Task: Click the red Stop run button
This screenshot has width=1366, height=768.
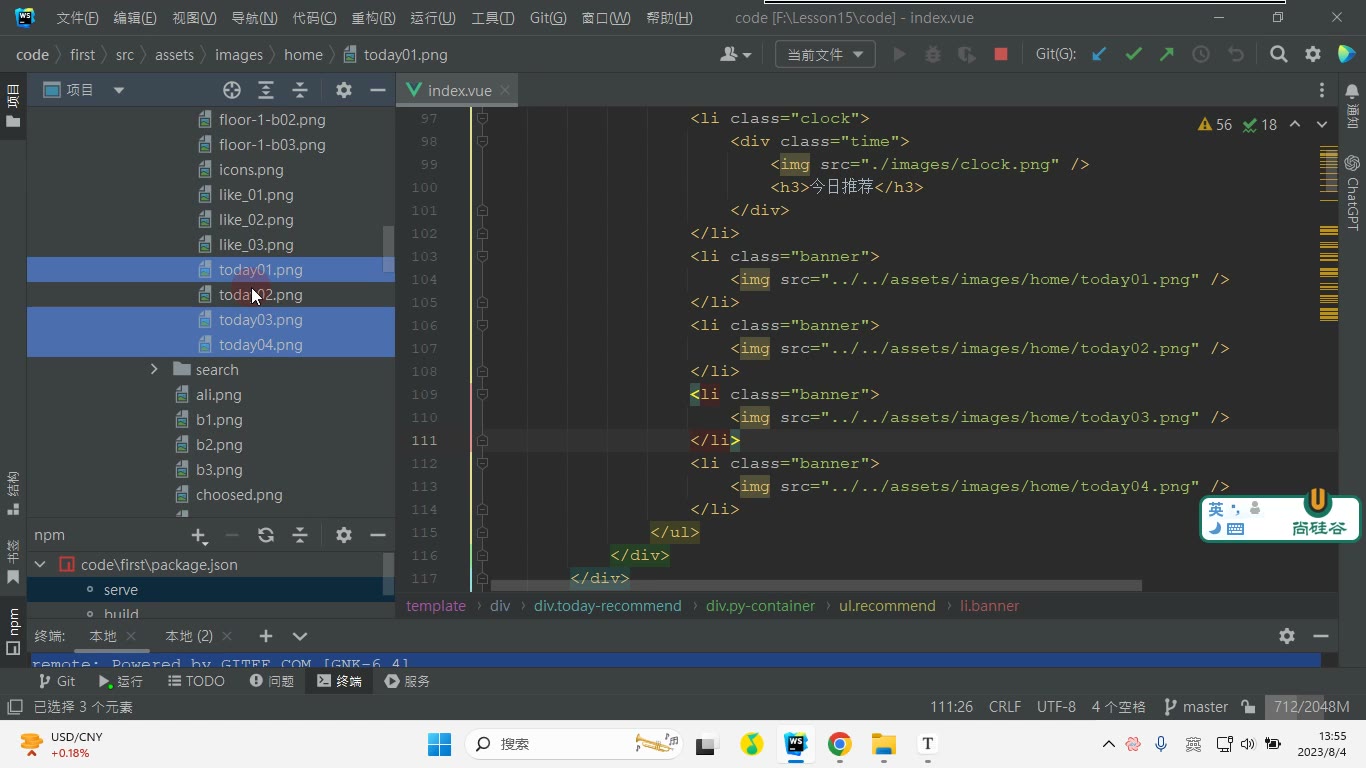Action: 1000,55
